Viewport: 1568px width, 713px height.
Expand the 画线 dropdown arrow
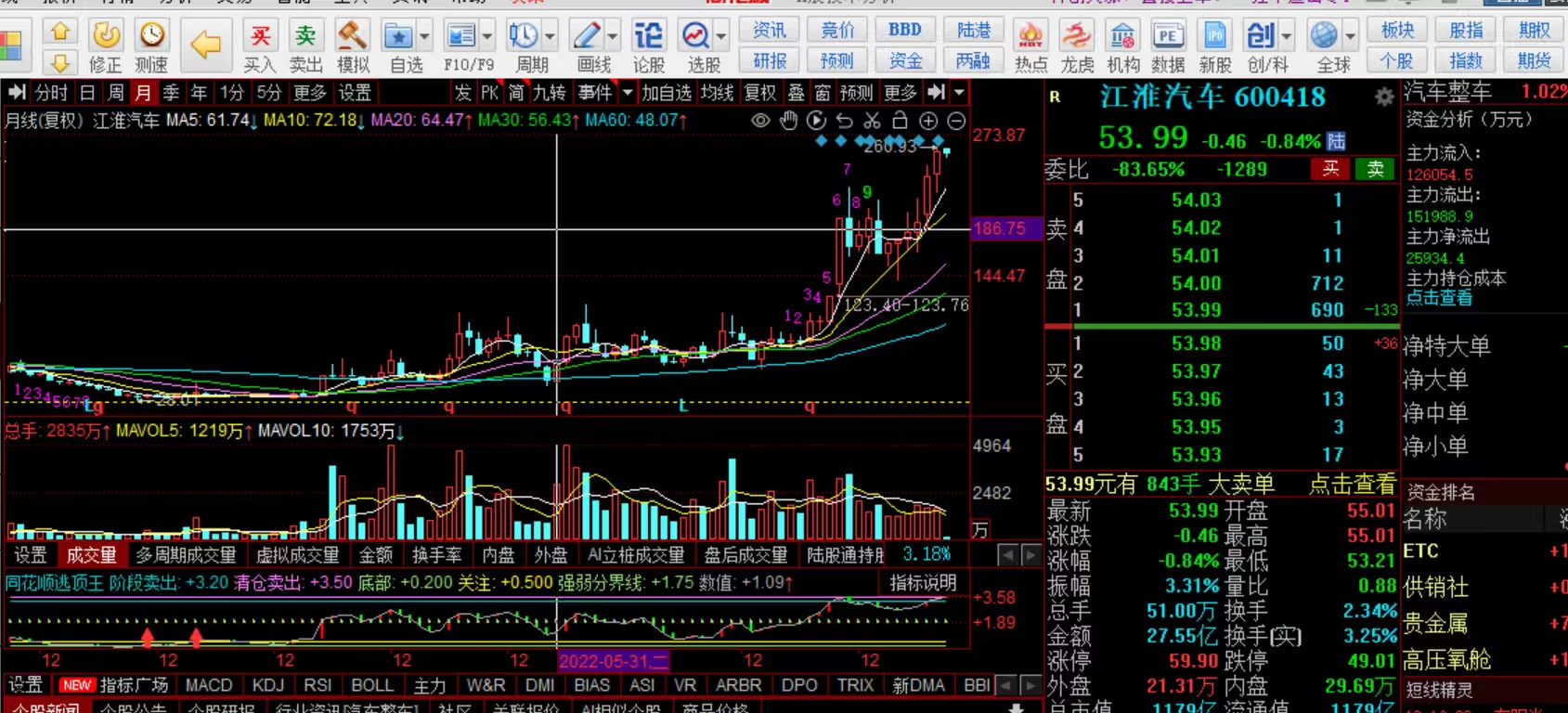click(613, 37)
